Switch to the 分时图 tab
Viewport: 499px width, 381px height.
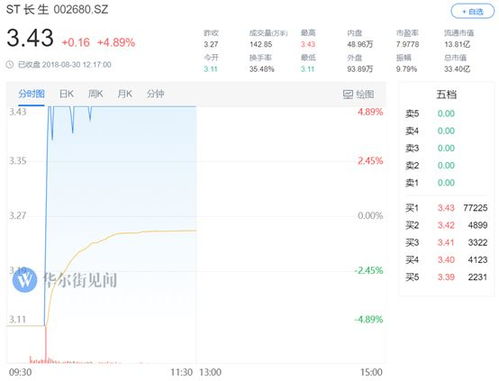tap(31, 94)
